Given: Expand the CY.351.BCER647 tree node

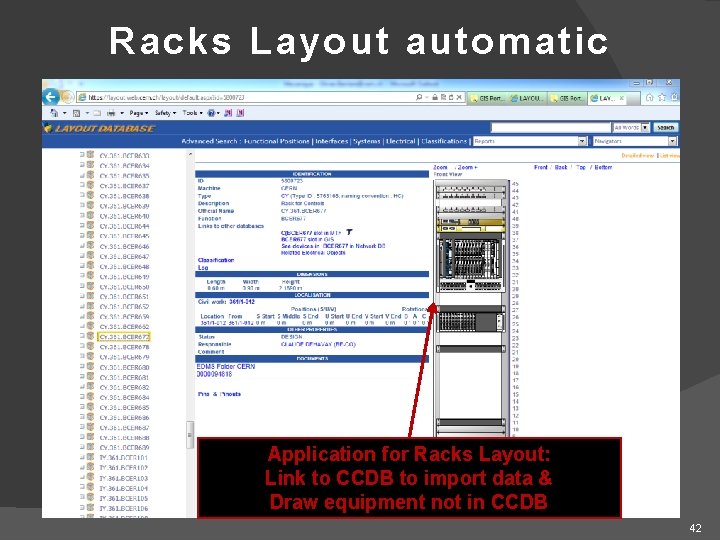Looking at the screenshot, I should click(82, 256).
